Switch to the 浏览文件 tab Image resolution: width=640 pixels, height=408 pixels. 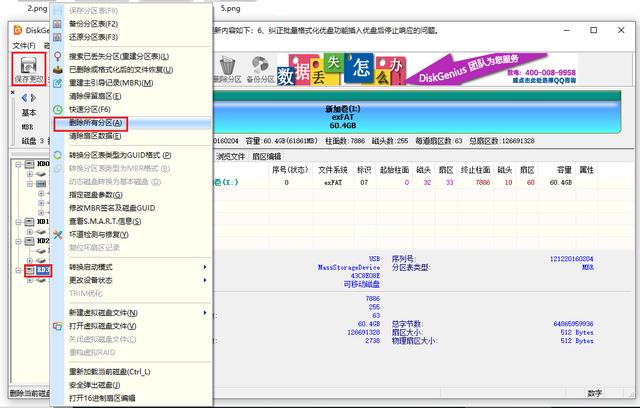point(230,156)
